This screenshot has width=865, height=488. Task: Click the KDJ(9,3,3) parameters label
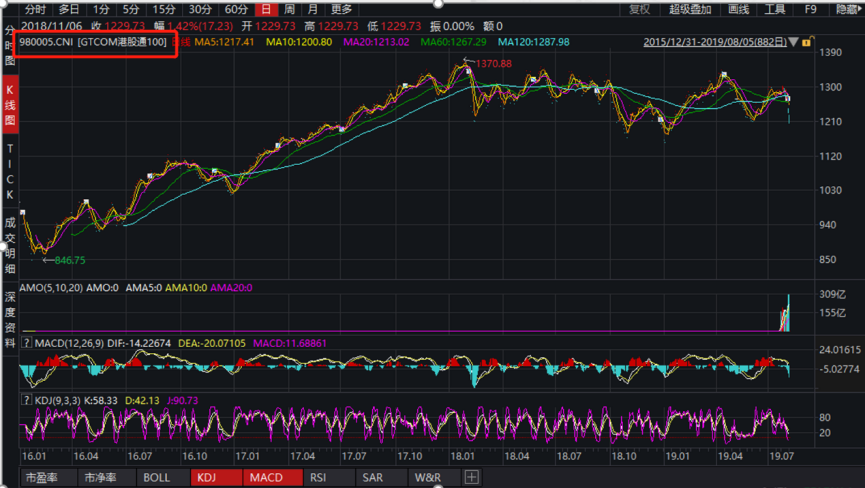(57, 400)
